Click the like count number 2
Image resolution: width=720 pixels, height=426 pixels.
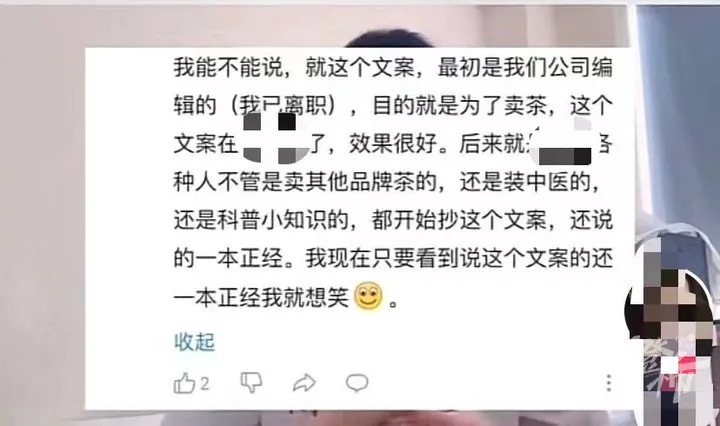pos(205,383)
